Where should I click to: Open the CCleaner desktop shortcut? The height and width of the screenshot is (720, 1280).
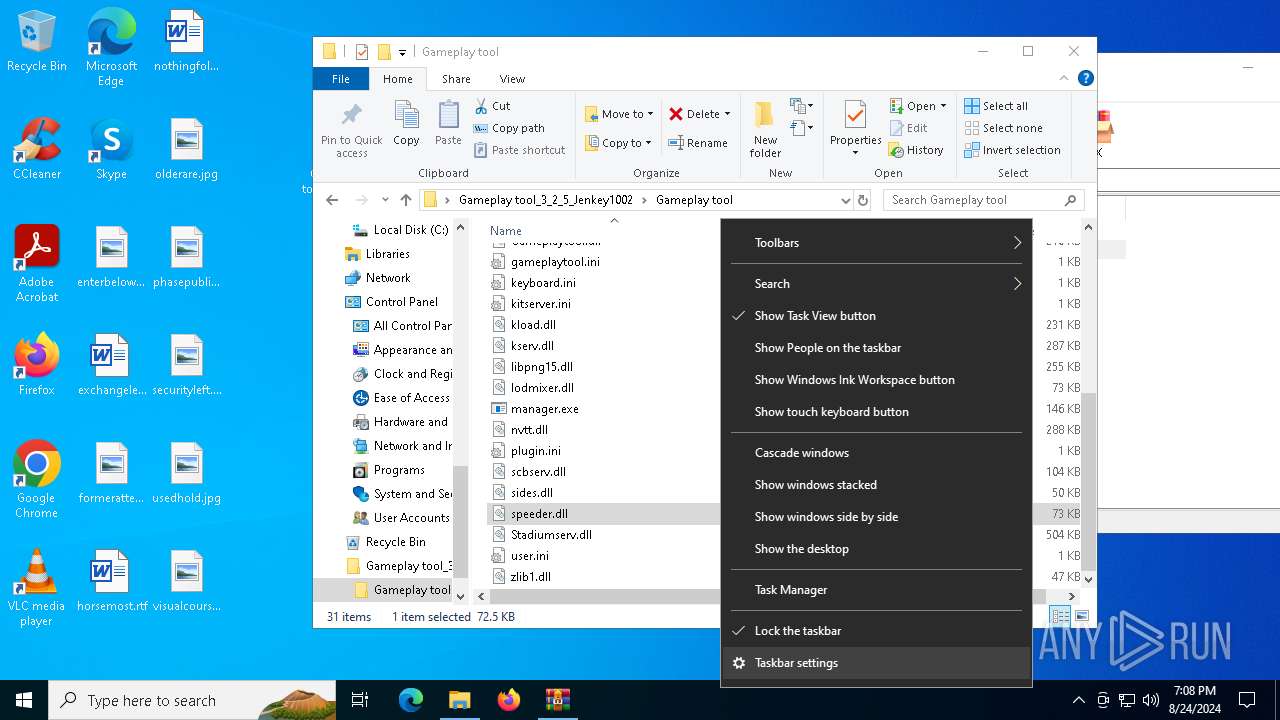click(37, 150)
